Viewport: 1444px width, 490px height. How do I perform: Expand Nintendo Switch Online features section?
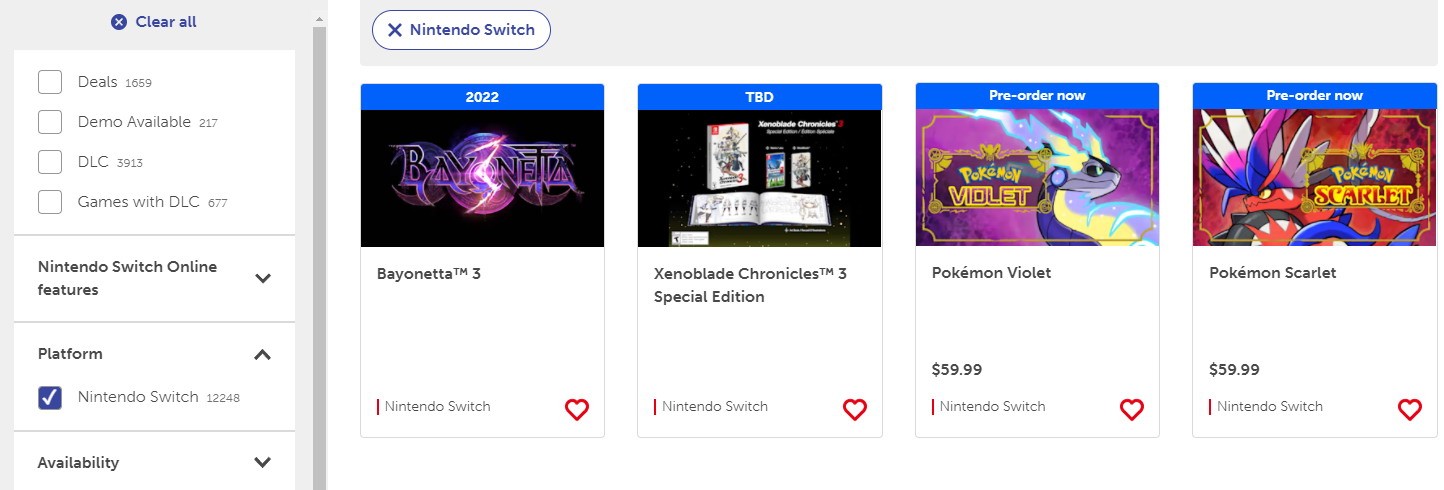pyautogui.click(x=263, y=279)
